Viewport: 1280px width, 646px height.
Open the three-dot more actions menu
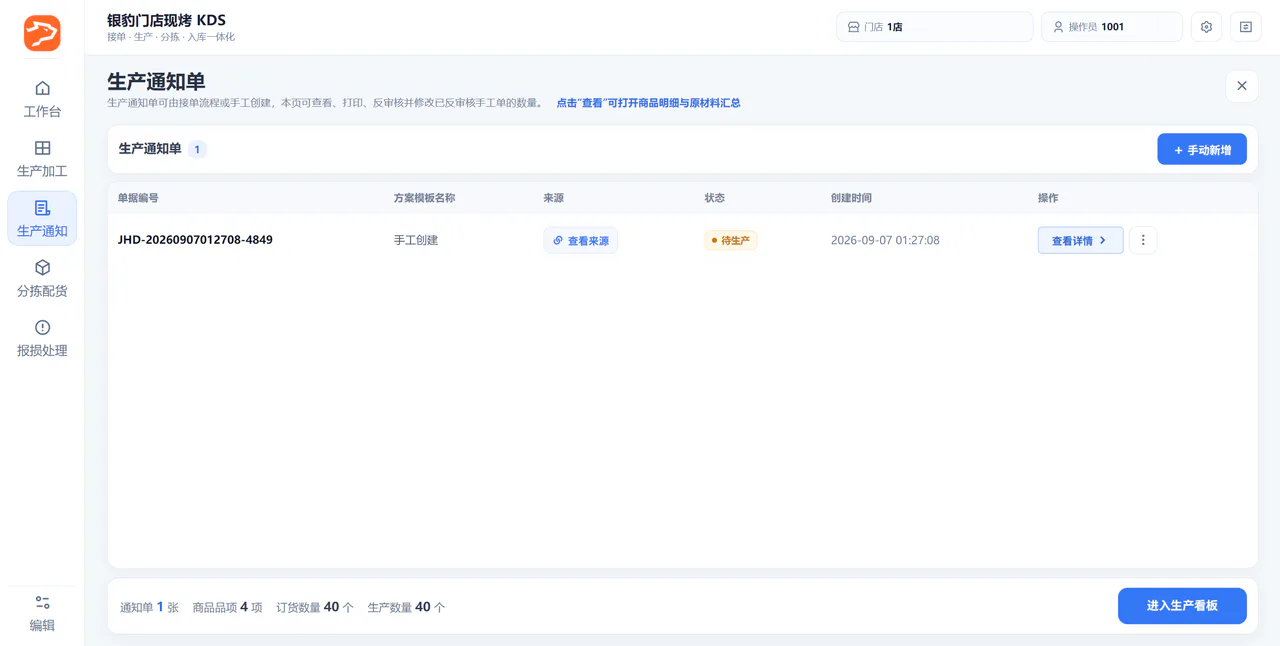click(x=1143, y=241)
